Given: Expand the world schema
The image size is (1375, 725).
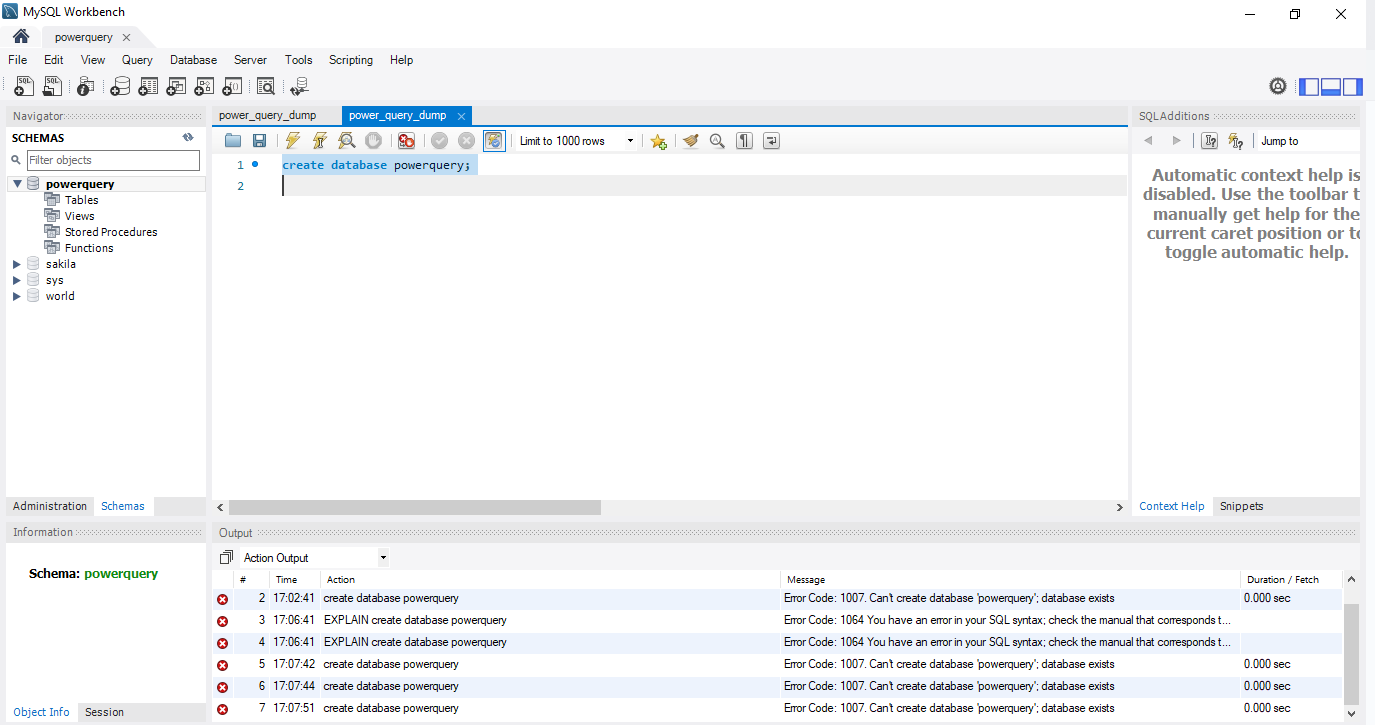Looking at the screenshot, I should (x=17, y=296).
